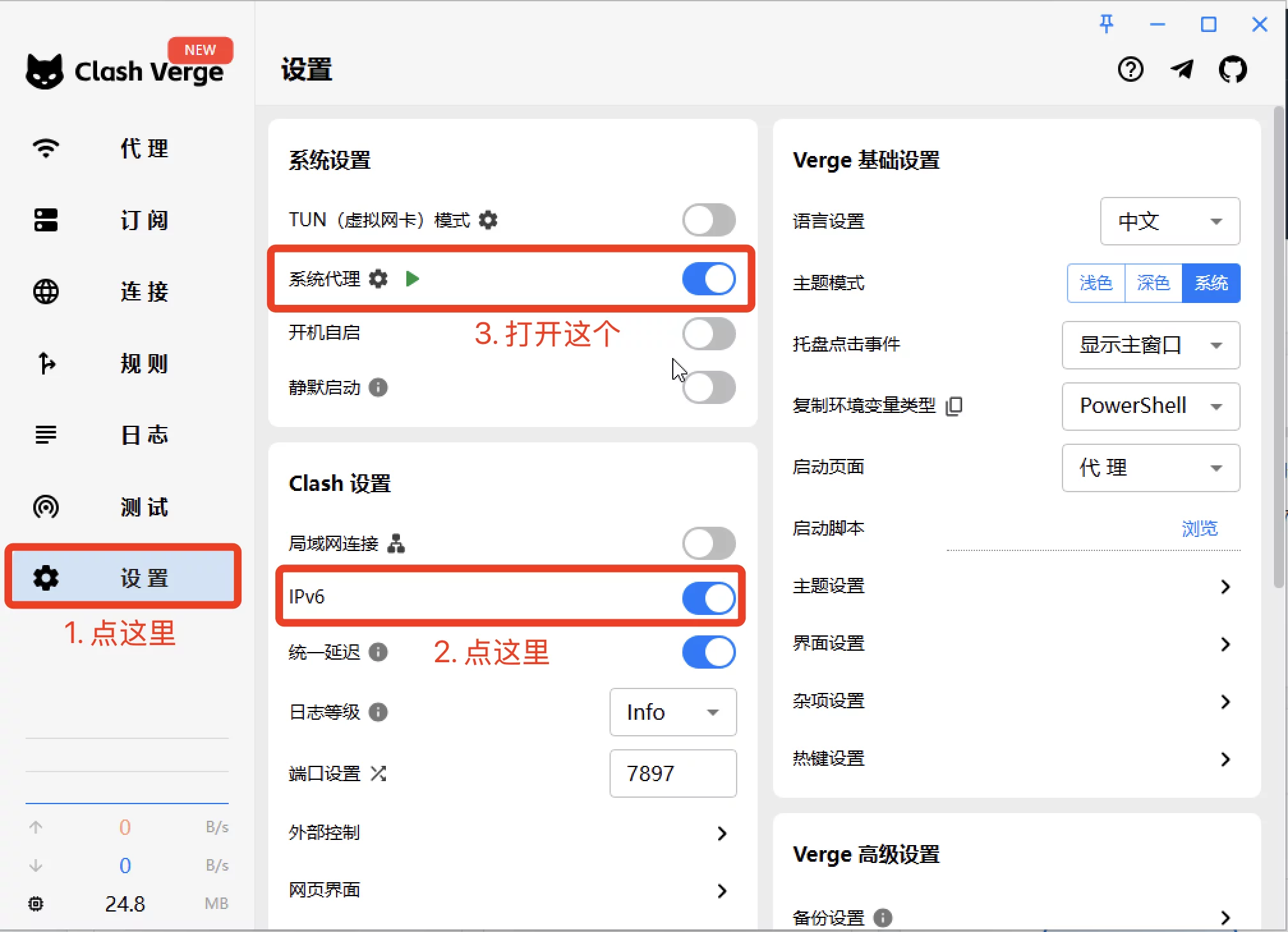Click the Telegram icon at the top
The width and height of the screenshot is (1288, 932).
(1183, 70)
